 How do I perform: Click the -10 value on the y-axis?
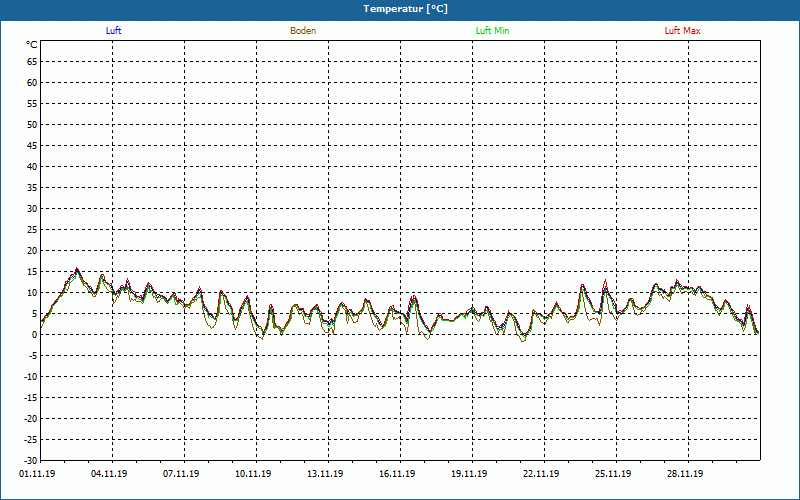30,377
